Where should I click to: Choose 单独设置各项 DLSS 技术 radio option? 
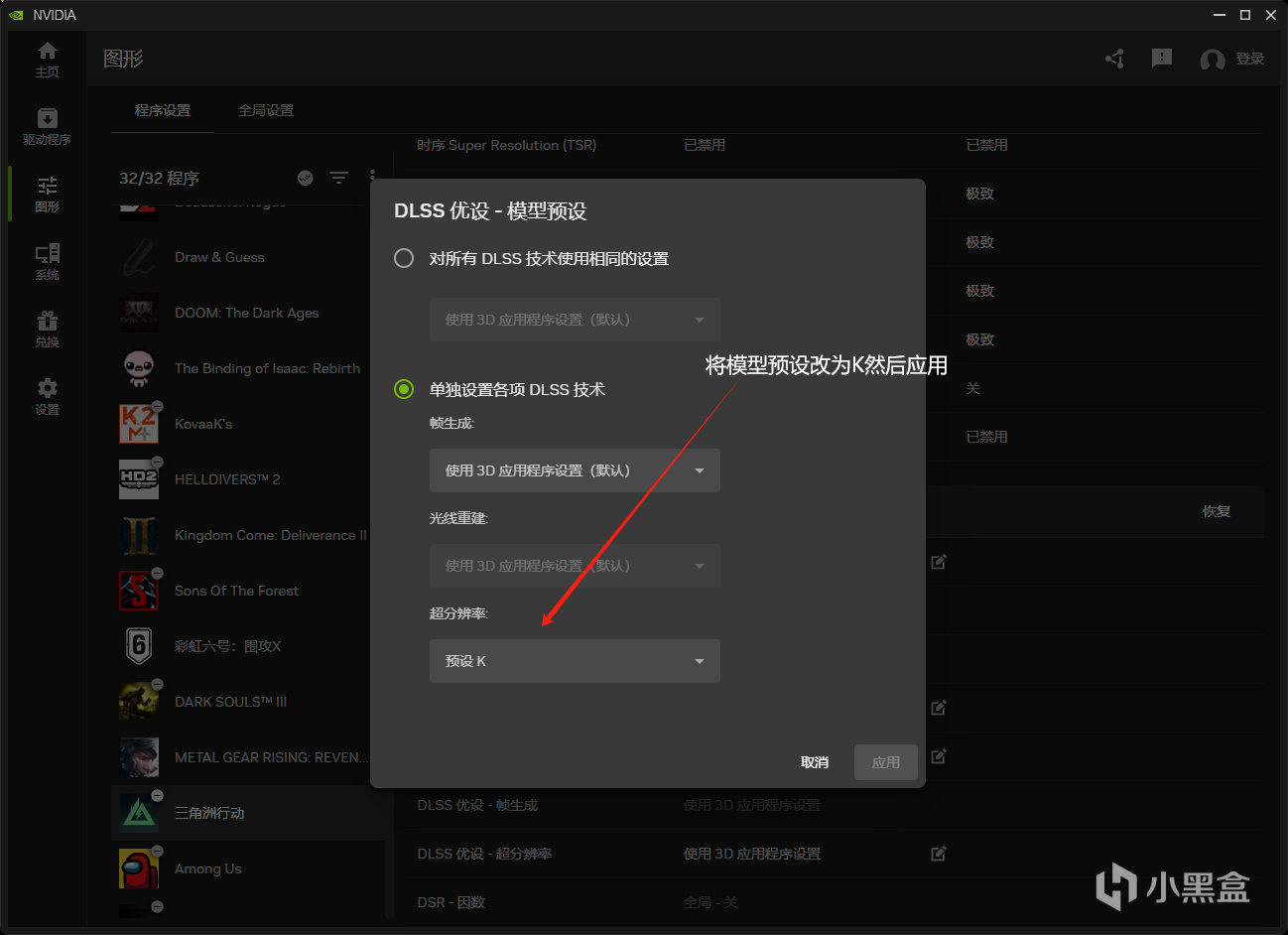coord(404,389)
